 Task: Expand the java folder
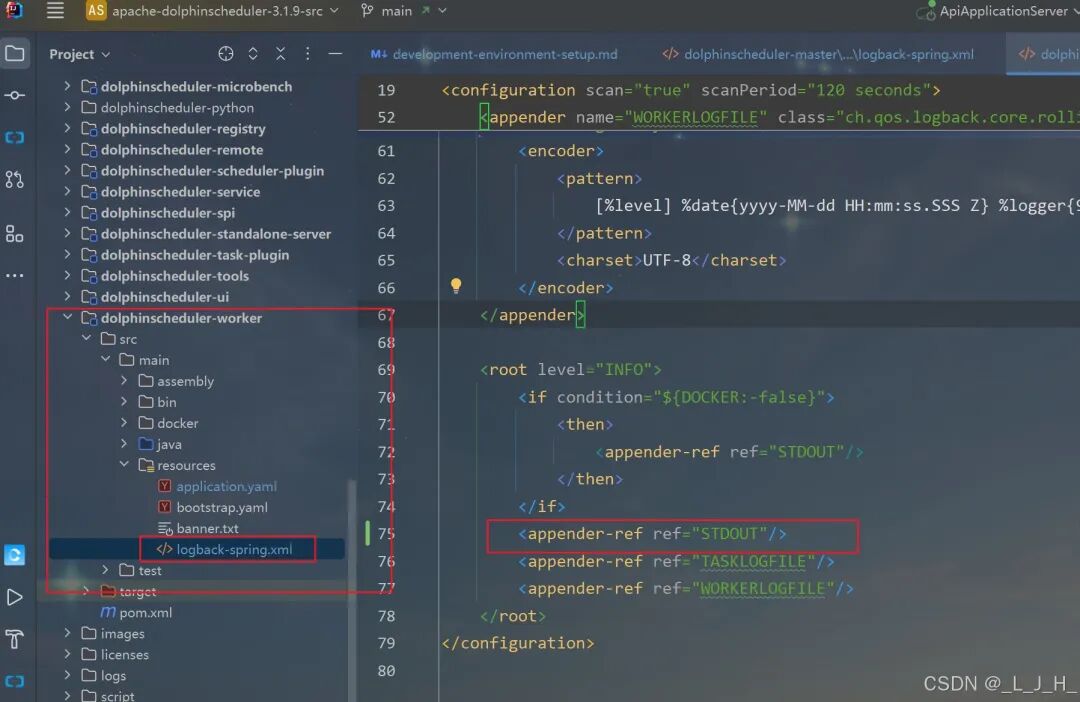[124, 444]
